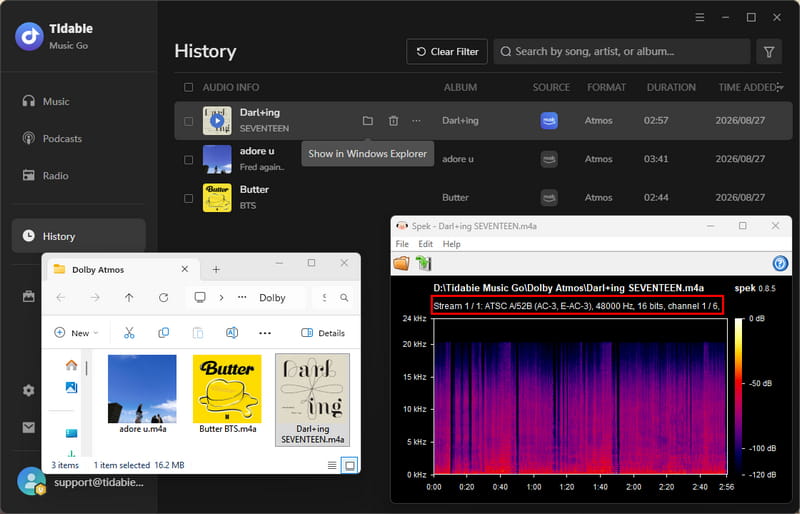Viewport: 800px width, 514px height.
Task: Check the adore u row checkbox
Action: click(188, 159)
